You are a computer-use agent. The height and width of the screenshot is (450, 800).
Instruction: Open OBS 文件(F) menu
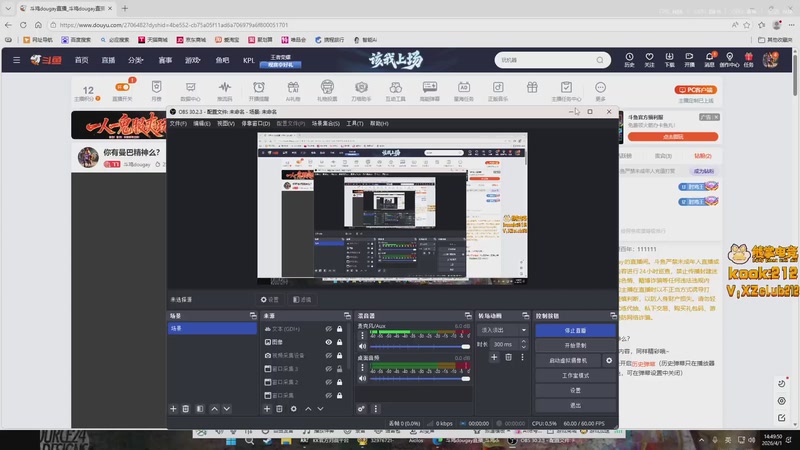click(x=178, y=123)
